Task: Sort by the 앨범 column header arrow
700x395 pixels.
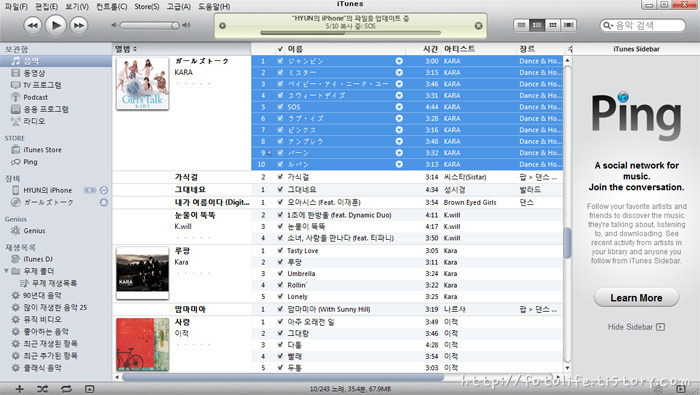Action: [x=135, y=49]
